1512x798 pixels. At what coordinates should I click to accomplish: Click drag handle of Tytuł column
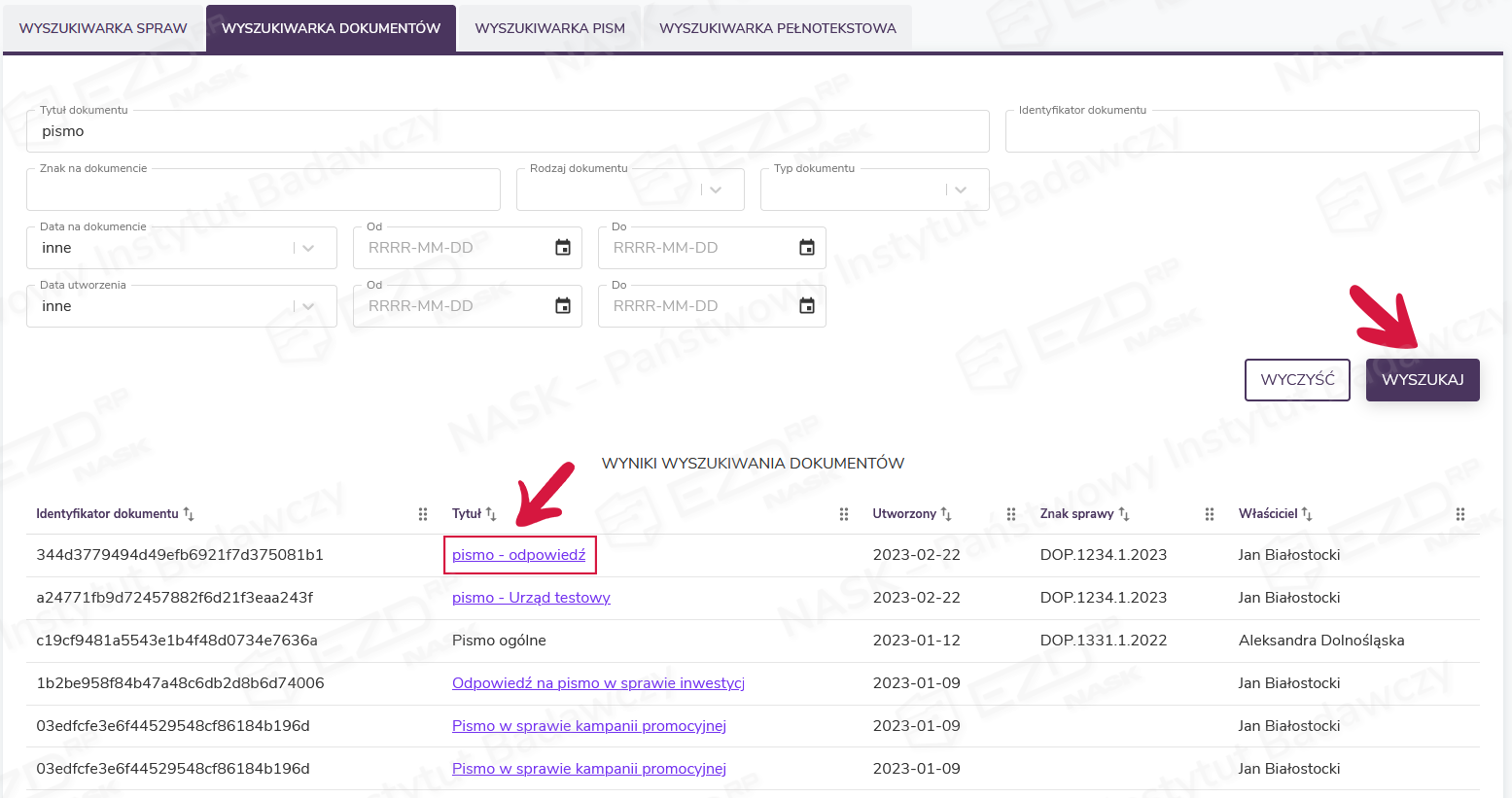844,514
